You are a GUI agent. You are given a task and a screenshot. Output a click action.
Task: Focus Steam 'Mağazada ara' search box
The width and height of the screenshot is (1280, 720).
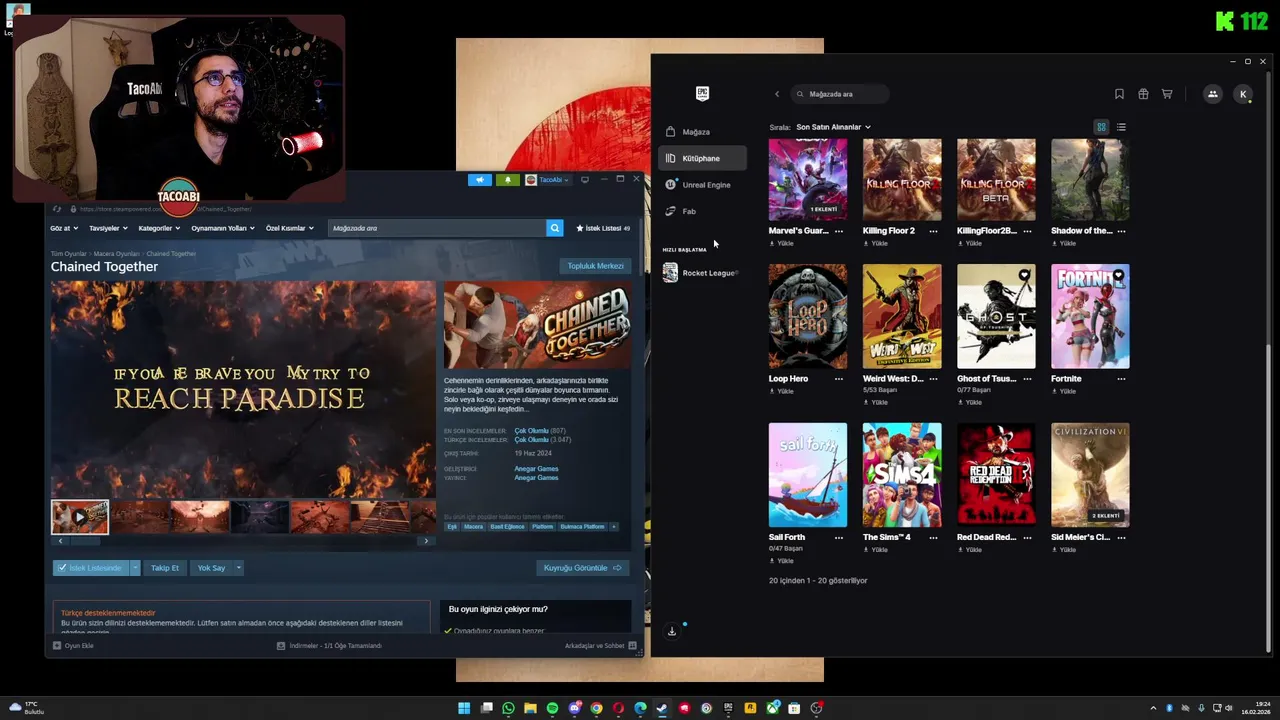[x=437, y=228]
